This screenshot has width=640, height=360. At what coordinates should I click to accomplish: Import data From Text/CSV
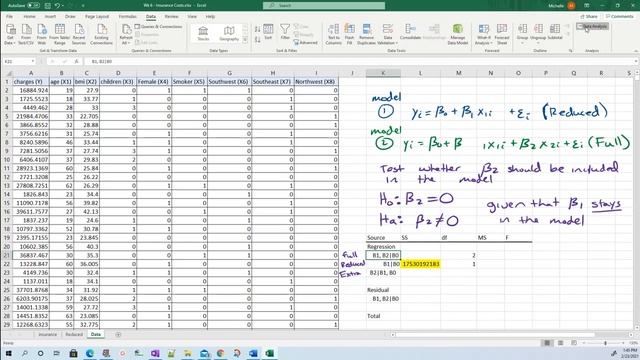coord(26,34)
